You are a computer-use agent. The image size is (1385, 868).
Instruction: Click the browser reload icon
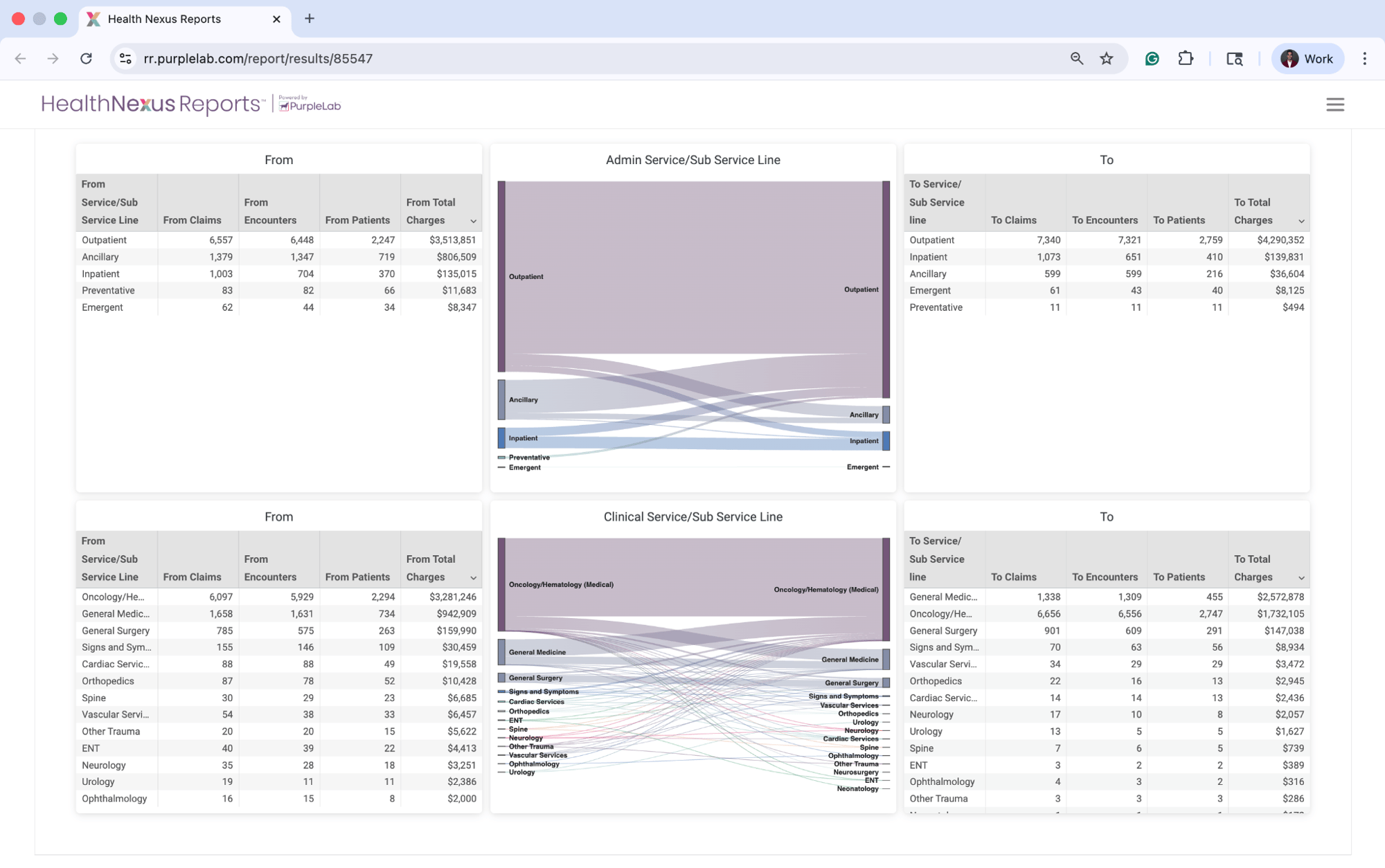pyautogui.click(x=86, y=59)
